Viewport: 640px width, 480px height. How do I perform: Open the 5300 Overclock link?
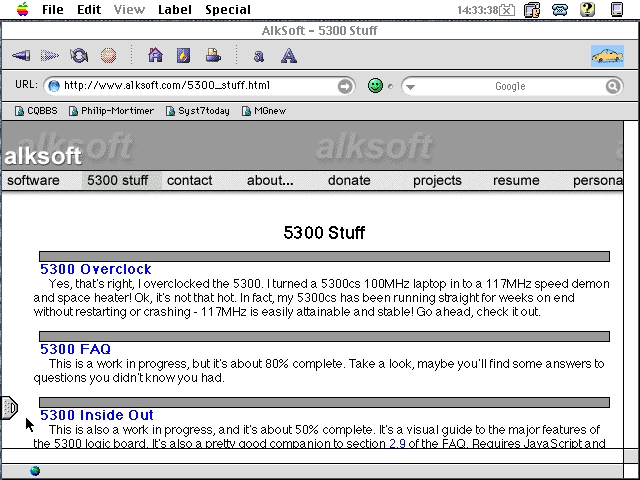[x=96, y=269]
